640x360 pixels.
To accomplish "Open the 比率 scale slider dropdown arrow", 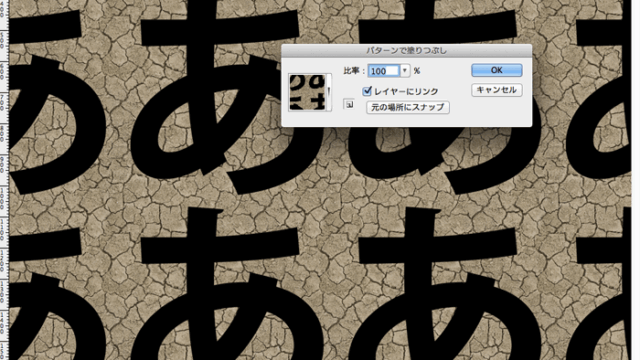I will pyautogui.click(x=404, y=71).
